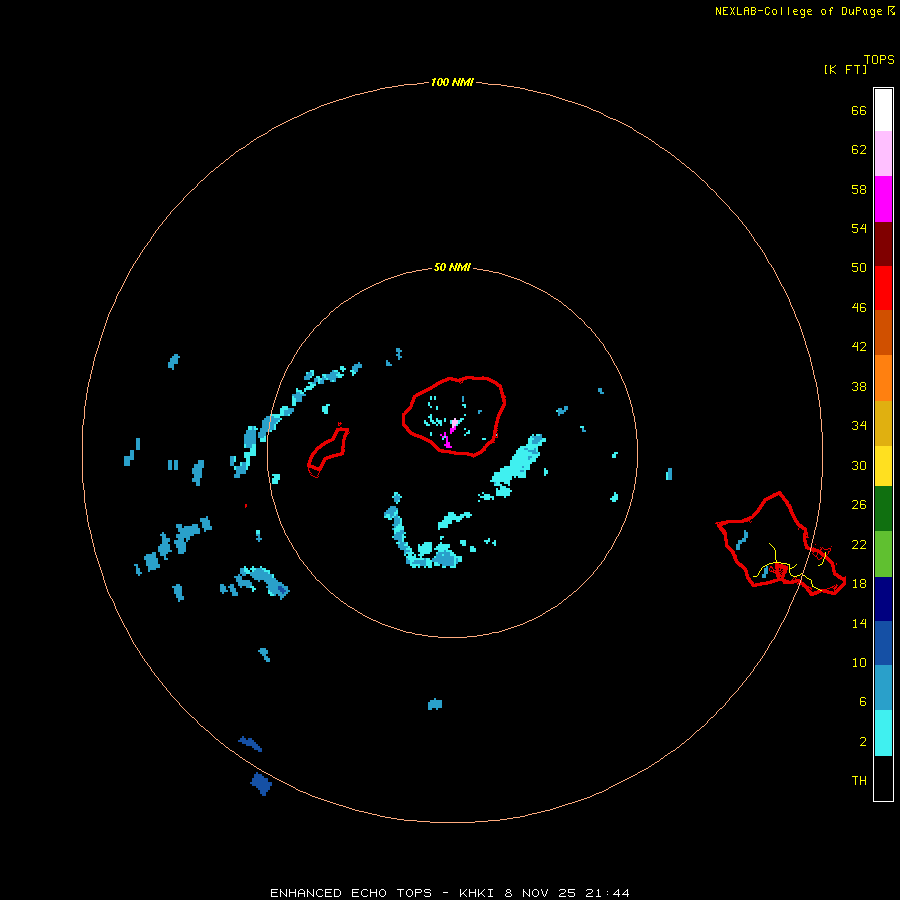Click the small red-outlined island west of center
The height and width of the screenshot is (900, 900).
tap(328, 450)
